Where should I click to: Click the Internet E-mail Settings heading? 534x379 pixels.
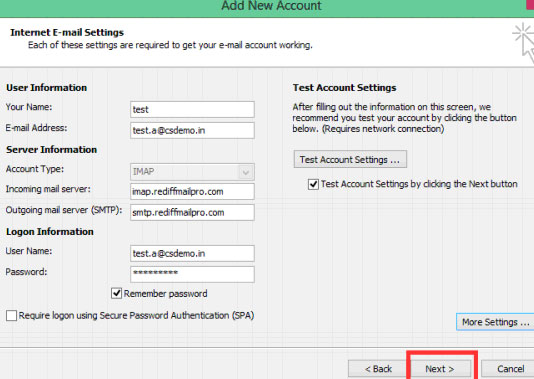tap(67, 32)
